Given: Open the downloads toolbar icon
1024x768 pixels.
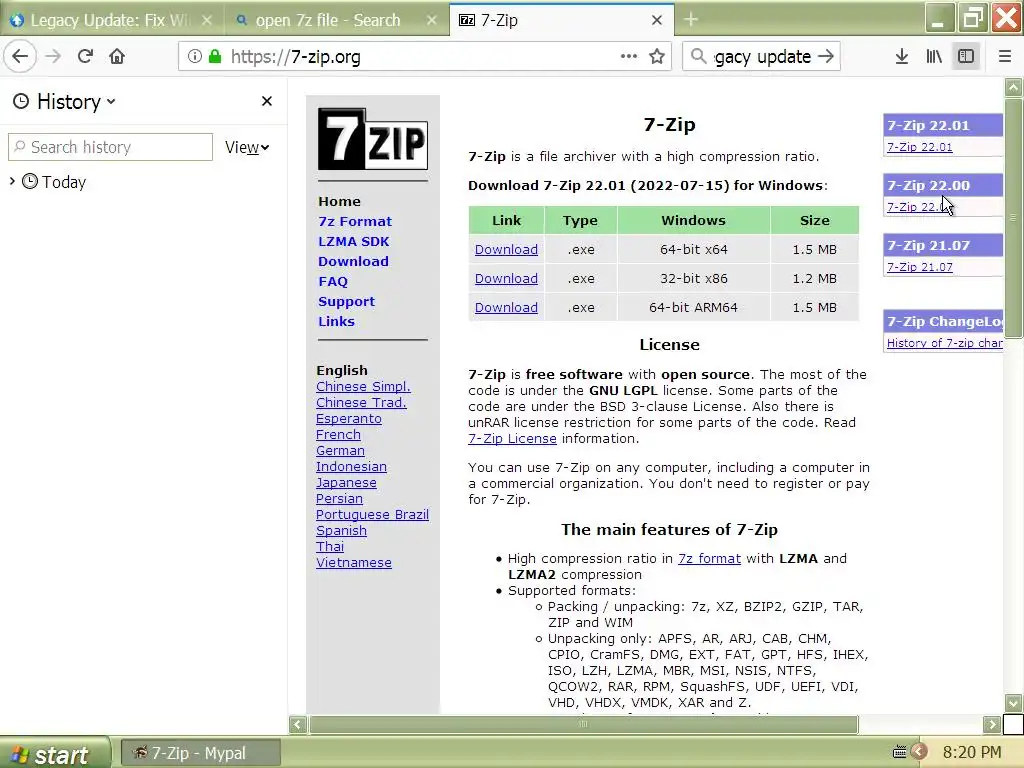Looking at the screenshot, I should 902,56.
